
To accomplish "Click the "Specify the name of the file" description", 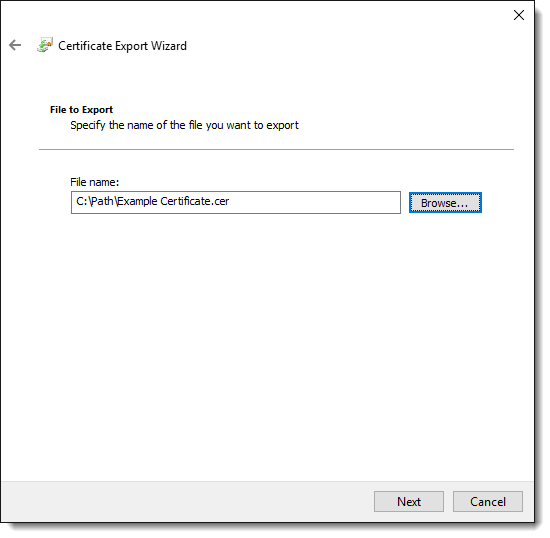I will (x=185, y=125).
